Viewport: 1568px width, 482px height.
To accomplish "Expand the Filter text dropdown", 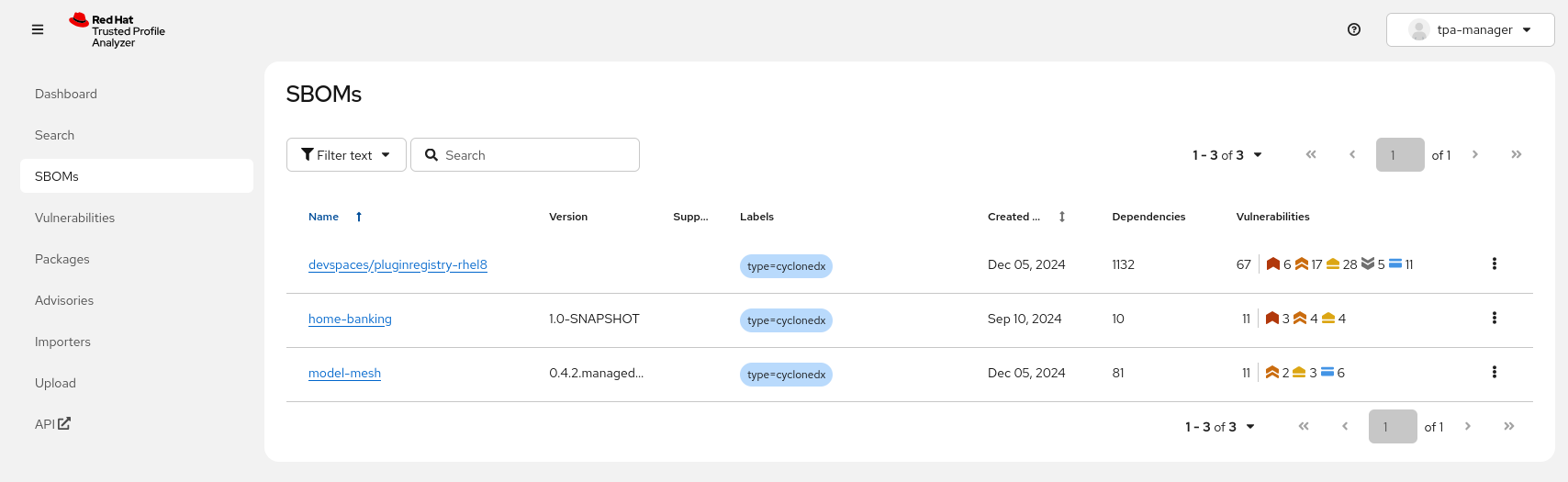I will (x=346, y=155).
